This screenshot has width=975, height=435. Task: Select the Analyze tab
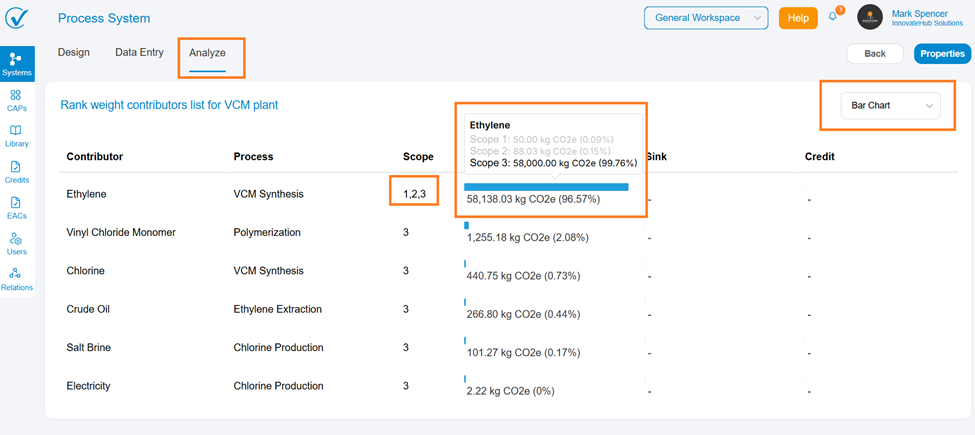pos(208,53)
